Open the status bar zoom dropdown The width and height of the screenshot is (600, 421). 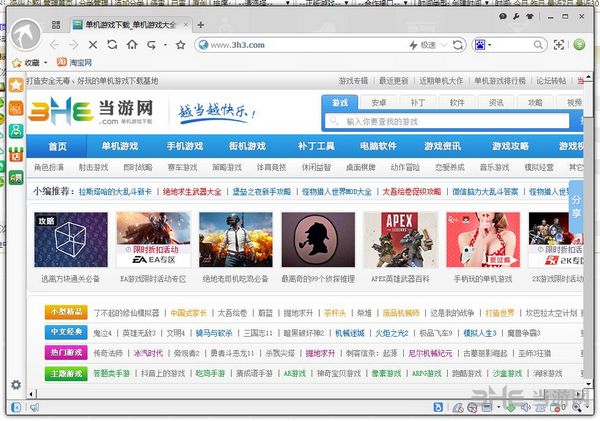587,408
